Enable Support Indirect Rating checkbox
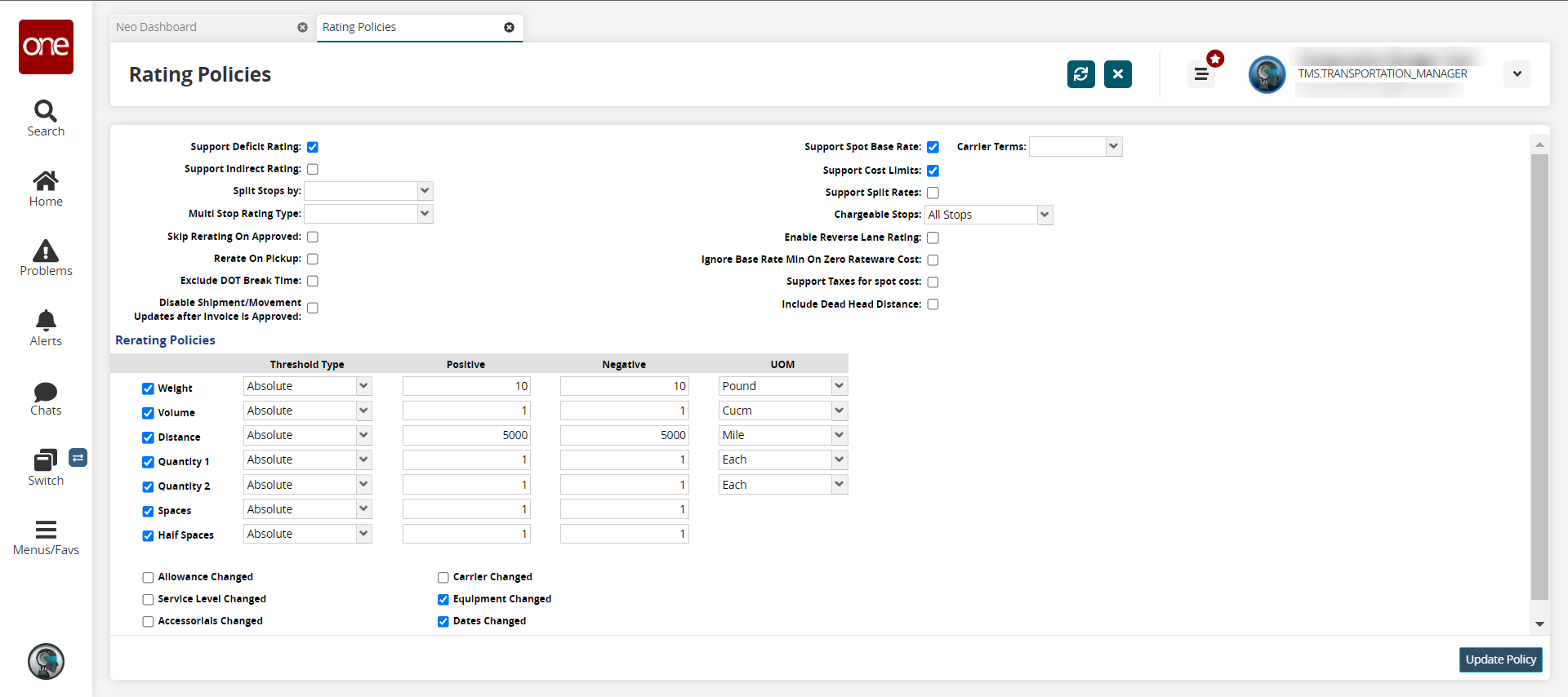Viewport: 1568px width, 697px height. point(313,170)
